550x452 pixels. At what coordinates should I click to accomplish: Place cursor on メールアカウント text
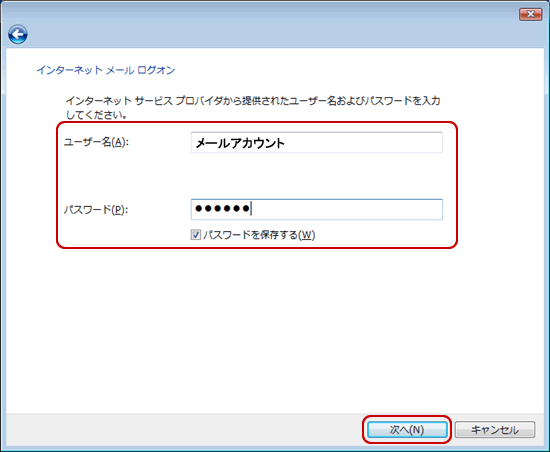[240, 143]
